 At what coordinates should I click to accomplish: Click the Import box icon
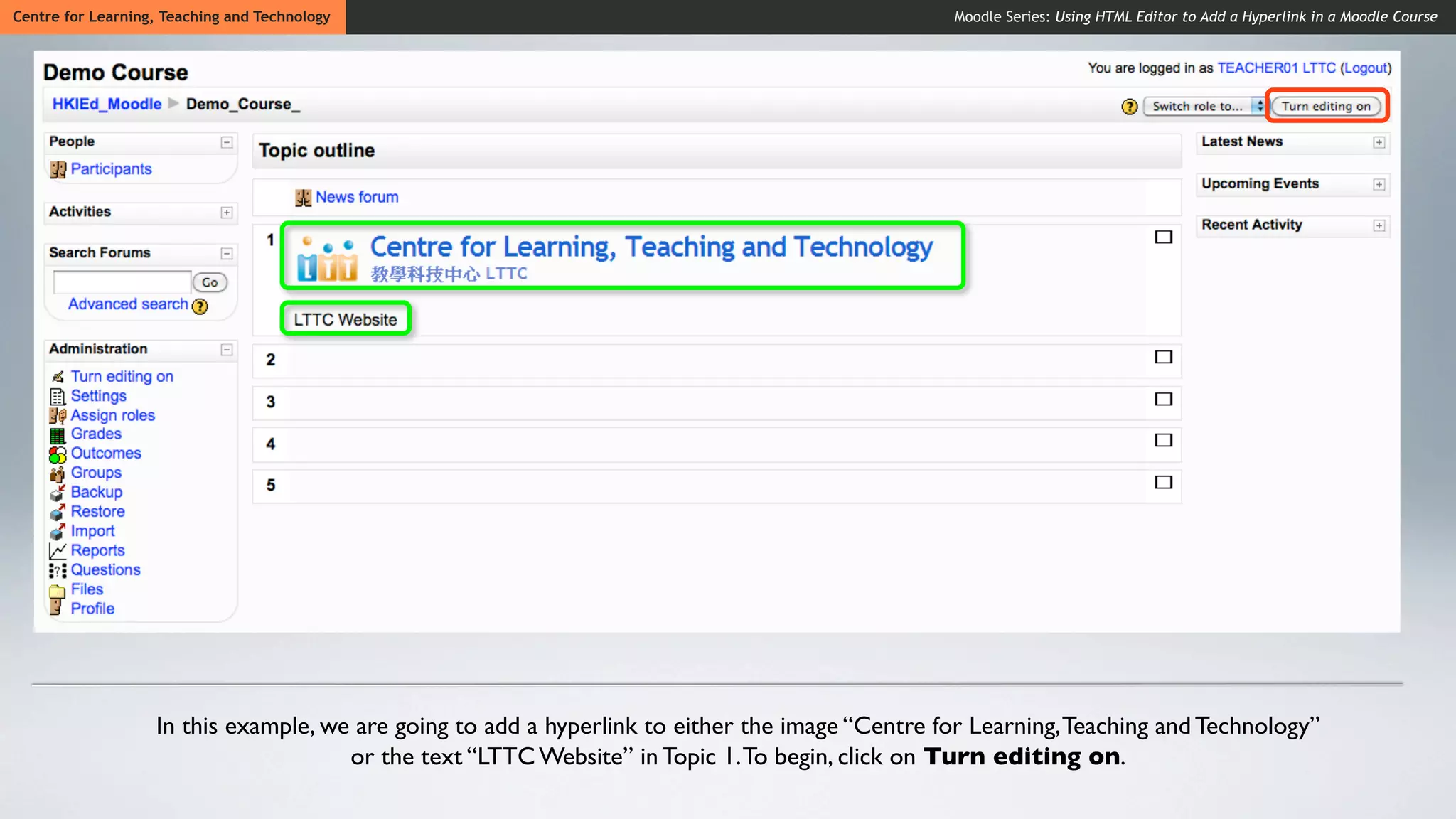[x=58, y=531]
